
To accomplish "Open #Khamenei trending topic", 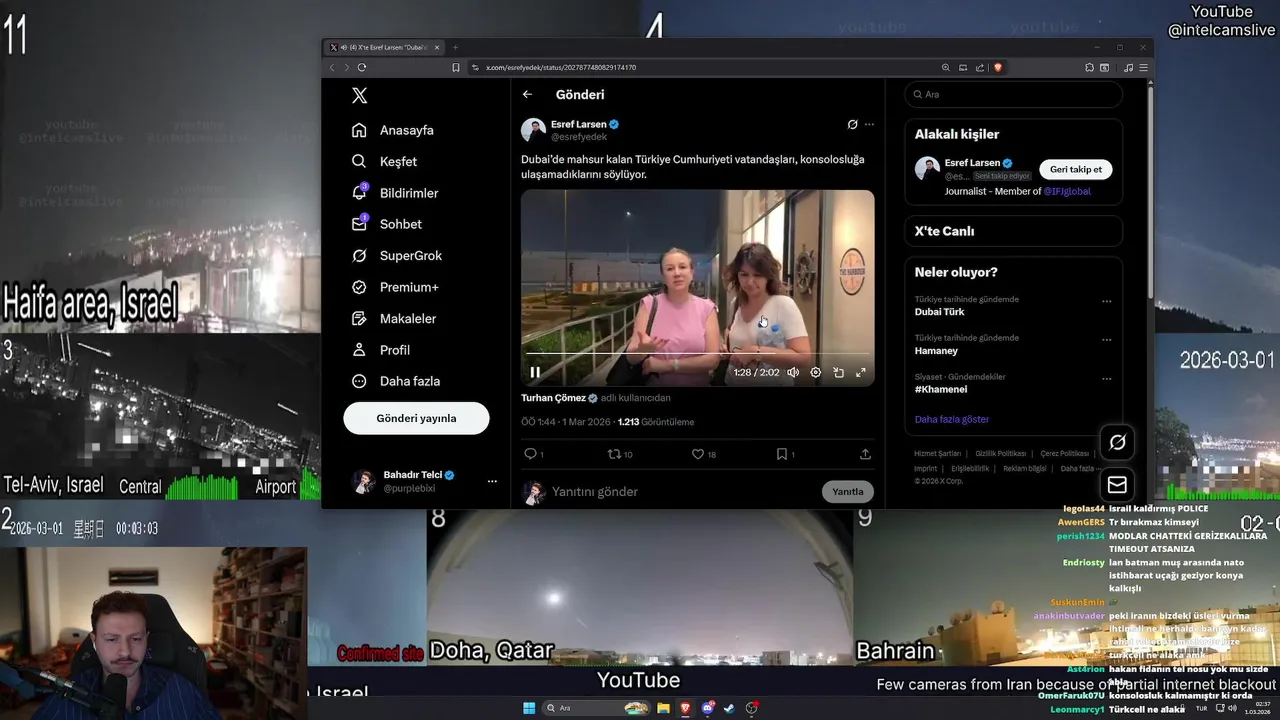I will coord(941,390).
